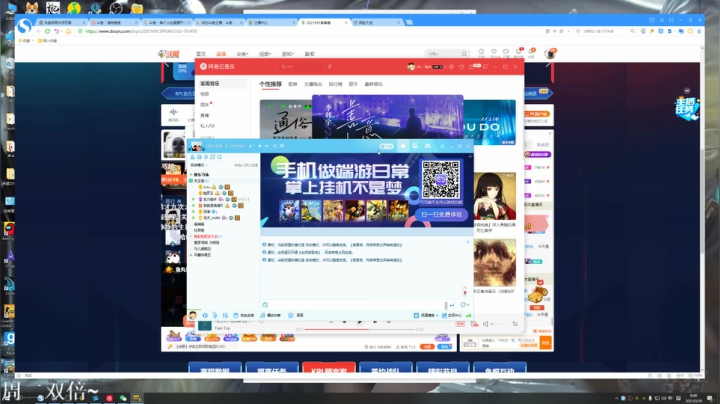Open the dropdown arrow beside YY emoji icon
This screenshot has height=404, width=720.
[468, 305]
